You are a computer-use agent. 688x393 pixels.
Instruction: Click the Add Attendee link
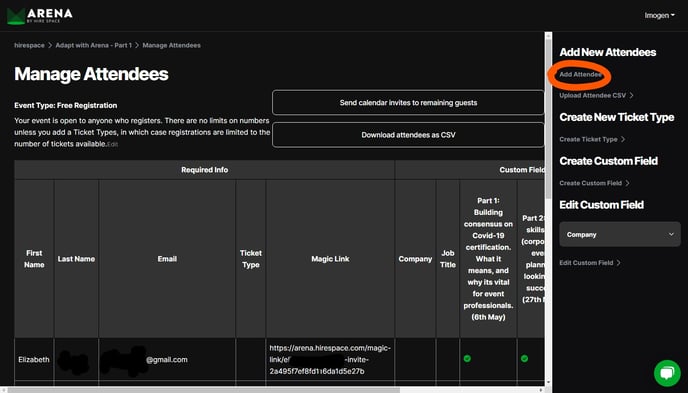580,75
